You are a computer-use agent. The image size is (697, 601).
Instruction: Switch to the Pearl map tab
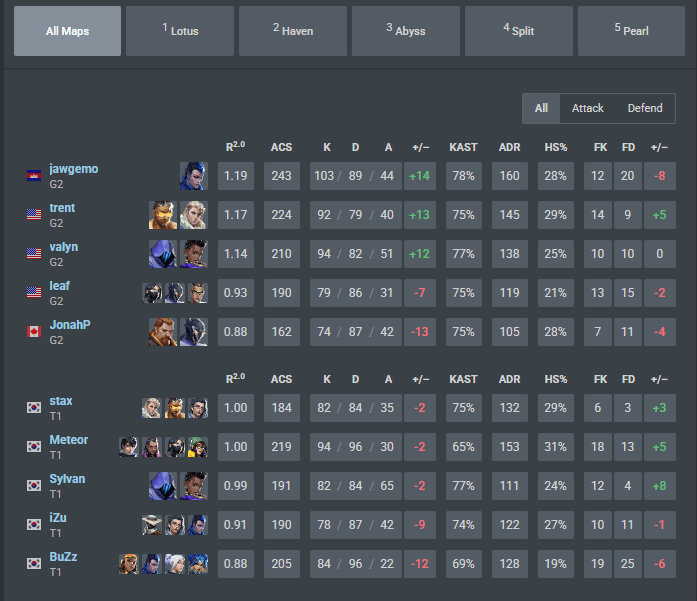pos(631,31)
